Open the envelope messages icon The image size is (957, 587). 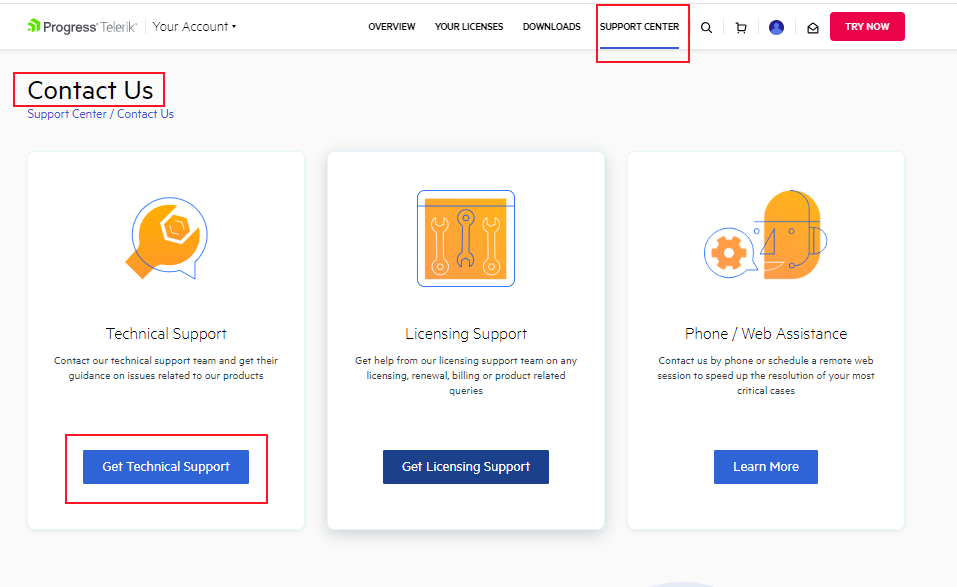pyautogui.click(x=812, y=28)
